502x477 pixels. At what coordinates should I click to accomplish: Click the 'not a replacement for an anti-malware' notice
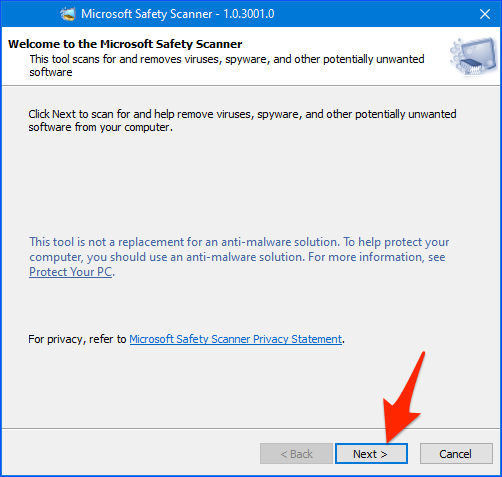(239, 257)
